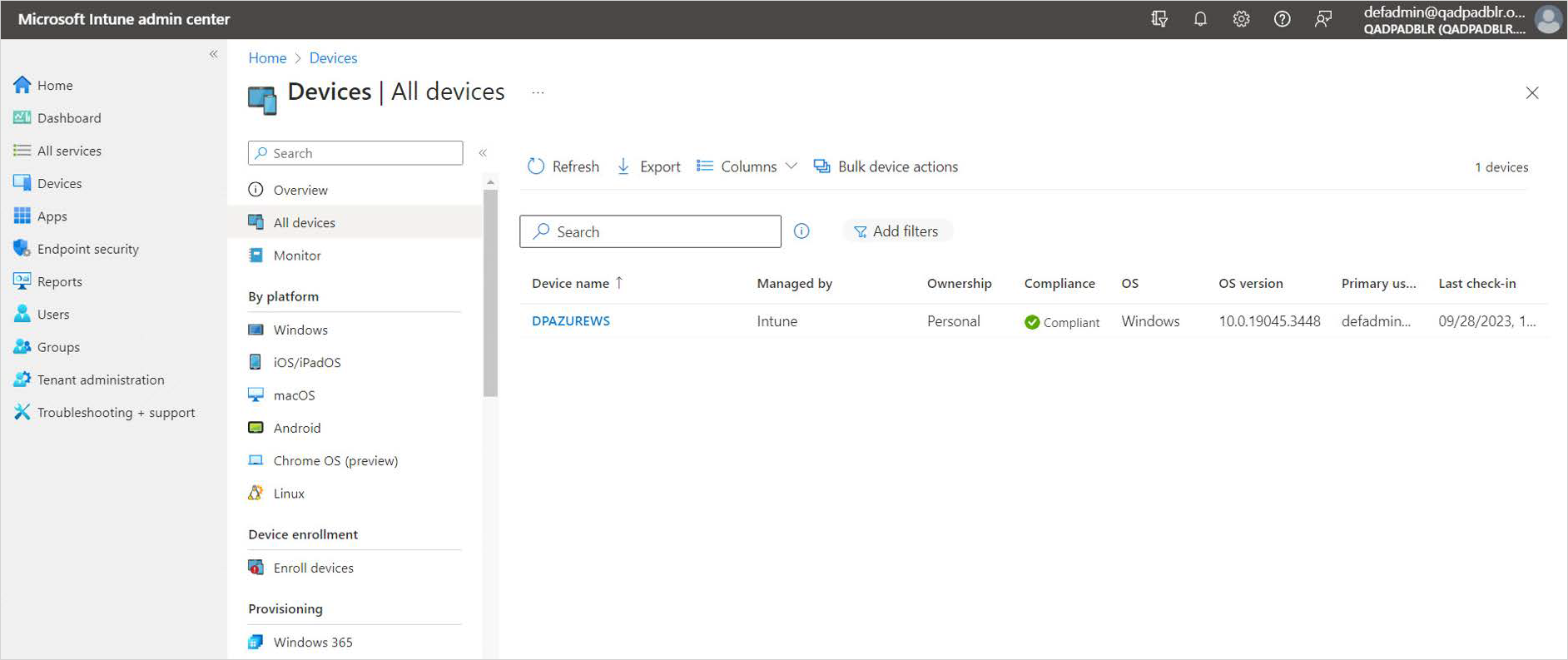Collapse the Devices resource menu
1568x660 pixels.
483,153
